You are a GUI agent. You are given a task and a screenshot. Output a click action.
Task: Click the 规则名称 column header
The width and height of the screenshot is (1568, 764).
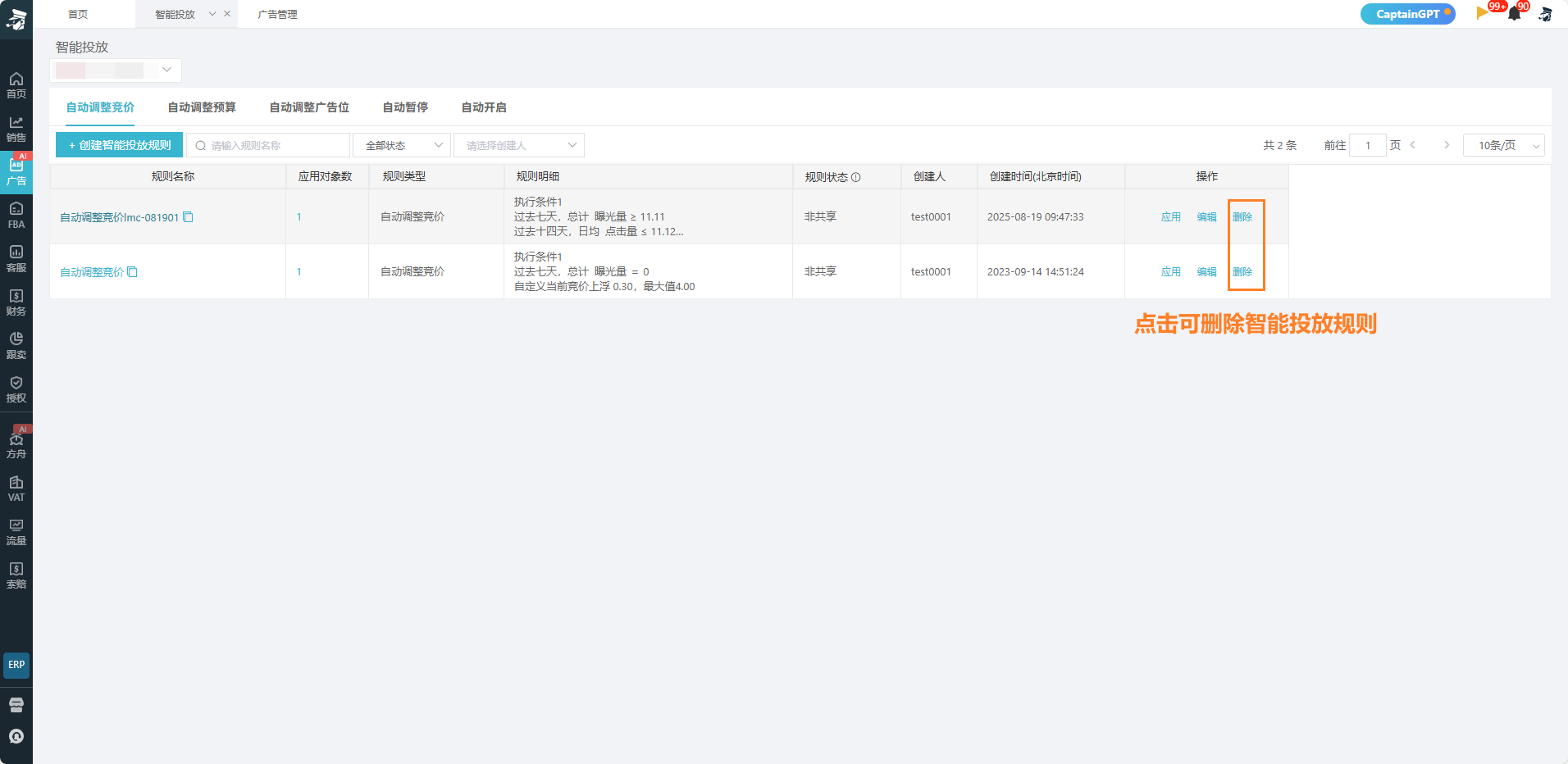[x=173, y=176]
